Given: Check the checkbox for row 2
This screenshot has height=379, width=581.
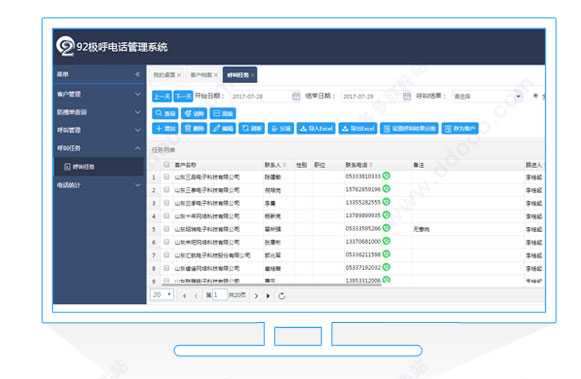Looking at the screenshot, I should (166, 190).
